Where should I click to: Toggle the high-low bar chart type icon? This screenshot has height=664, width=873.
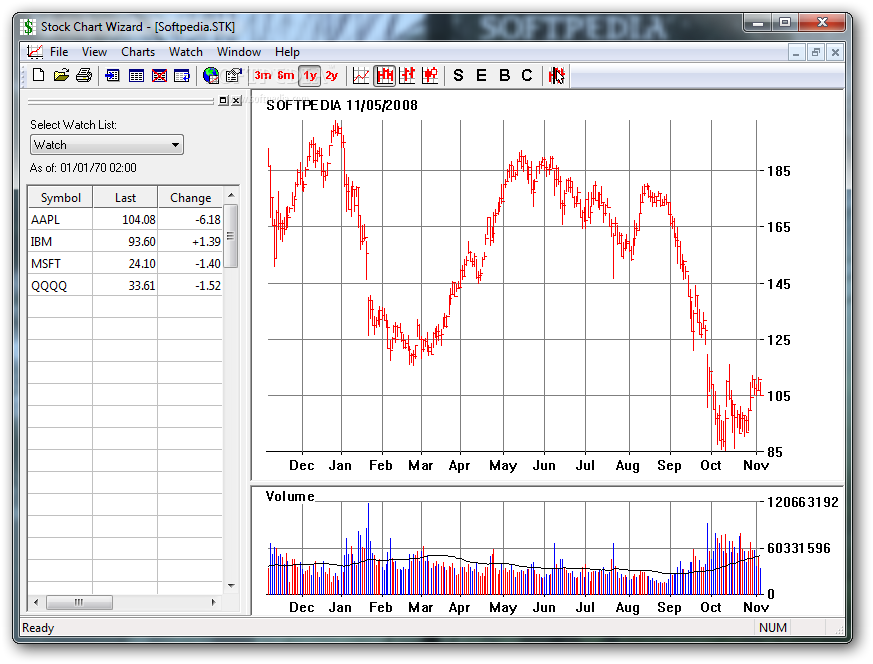384,75
